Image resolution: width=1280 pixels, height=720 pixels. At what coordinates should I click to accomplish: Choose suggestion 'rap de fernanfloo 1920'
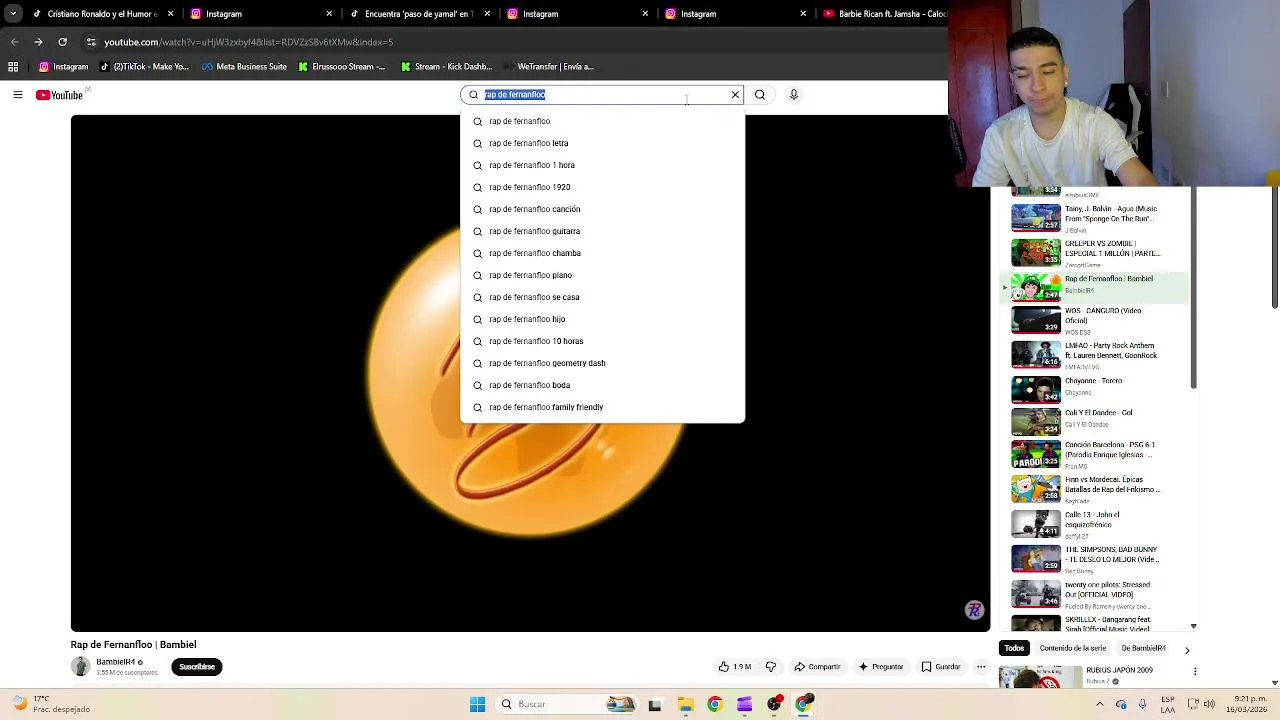[x=602, y=187]
